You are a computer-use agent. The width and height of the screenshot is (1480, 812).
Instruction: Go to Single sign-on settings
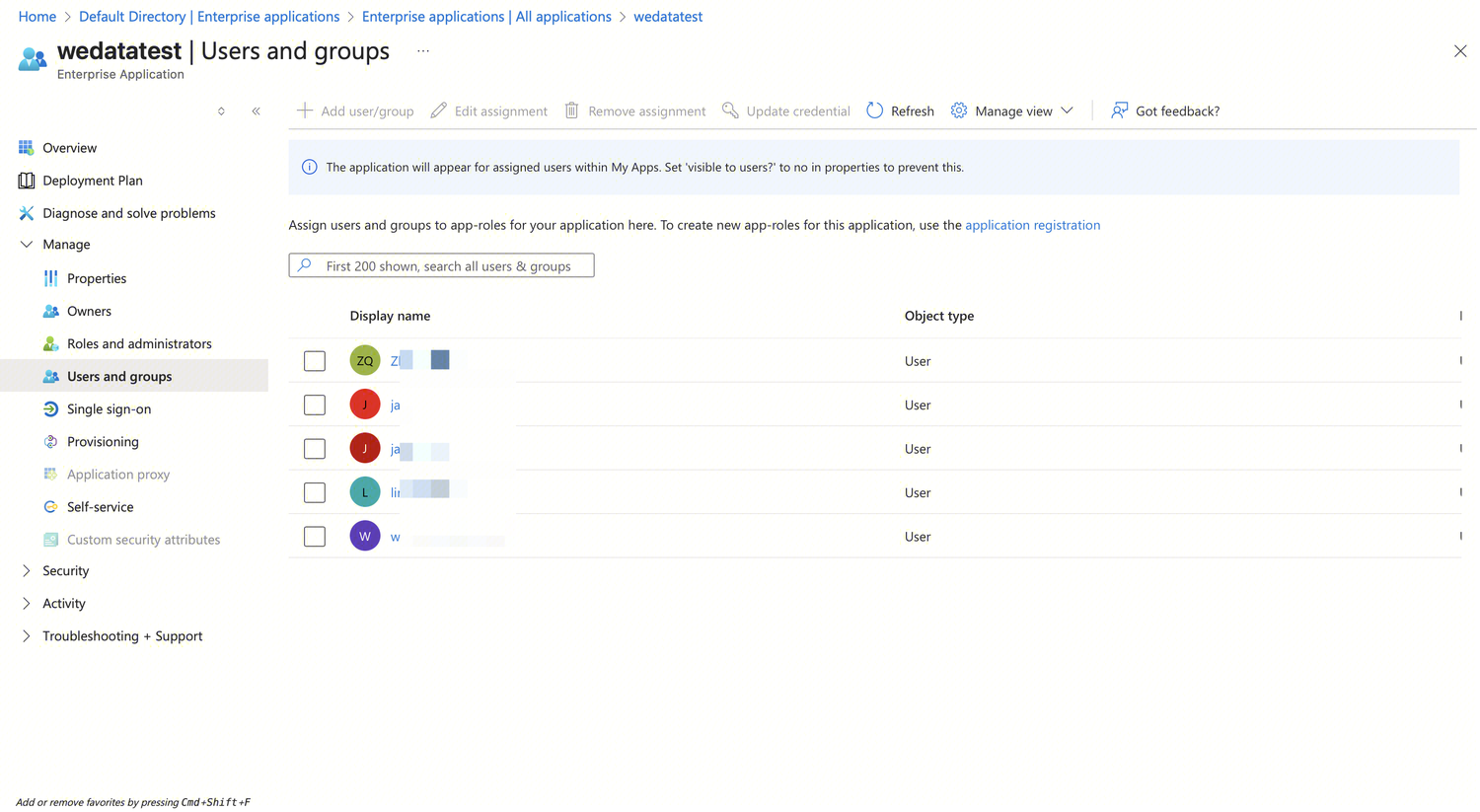(109, 408)
